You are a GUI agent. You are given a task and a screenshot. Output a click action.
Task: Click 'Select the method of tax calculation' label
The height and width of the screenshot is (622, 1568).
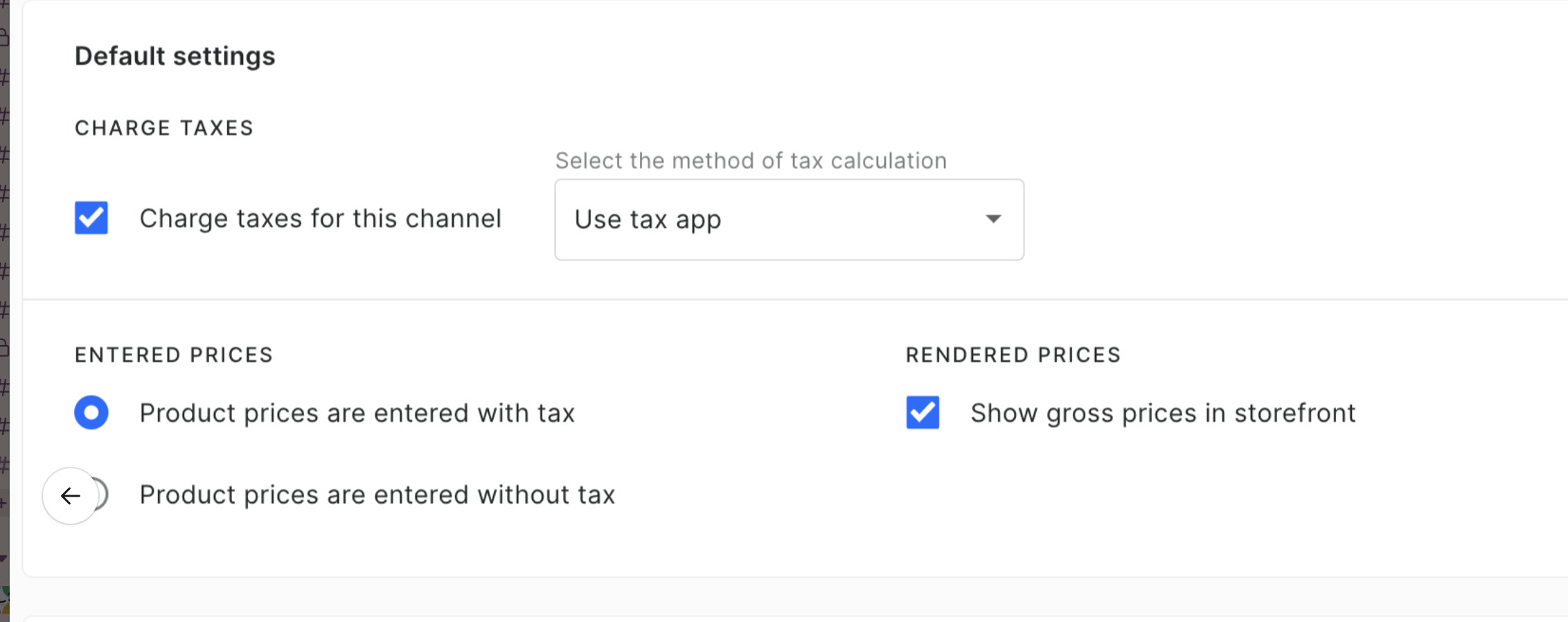(x=750, y=160)
